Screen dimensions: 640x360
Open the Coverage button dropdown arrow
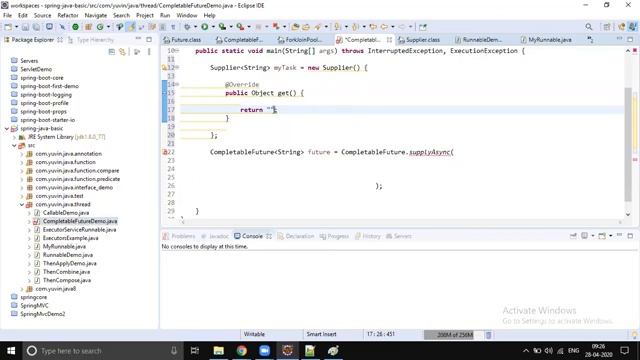231,27
